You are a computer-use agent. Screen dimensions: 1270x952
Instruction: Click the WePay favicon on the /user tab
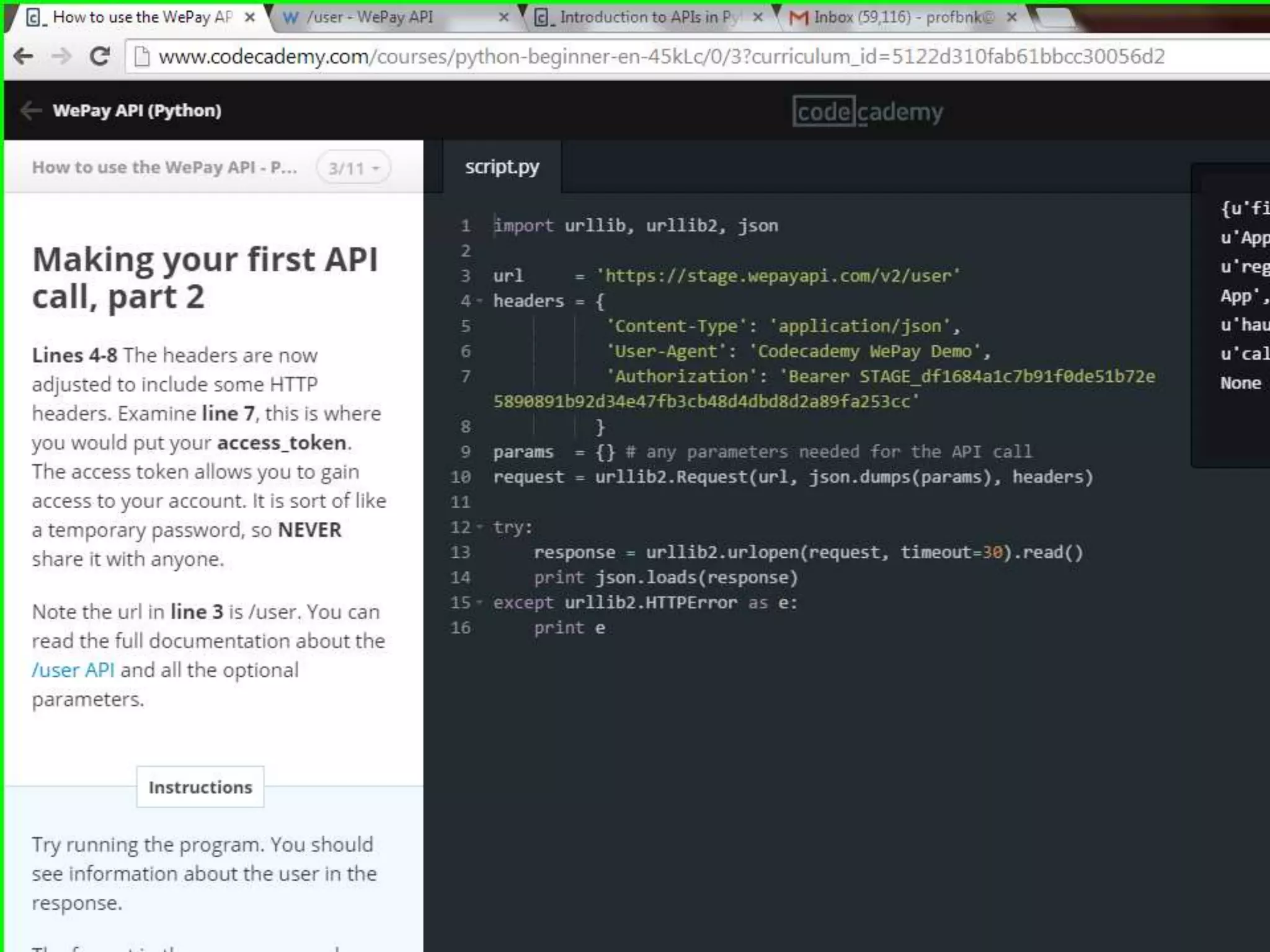(290, 17)
